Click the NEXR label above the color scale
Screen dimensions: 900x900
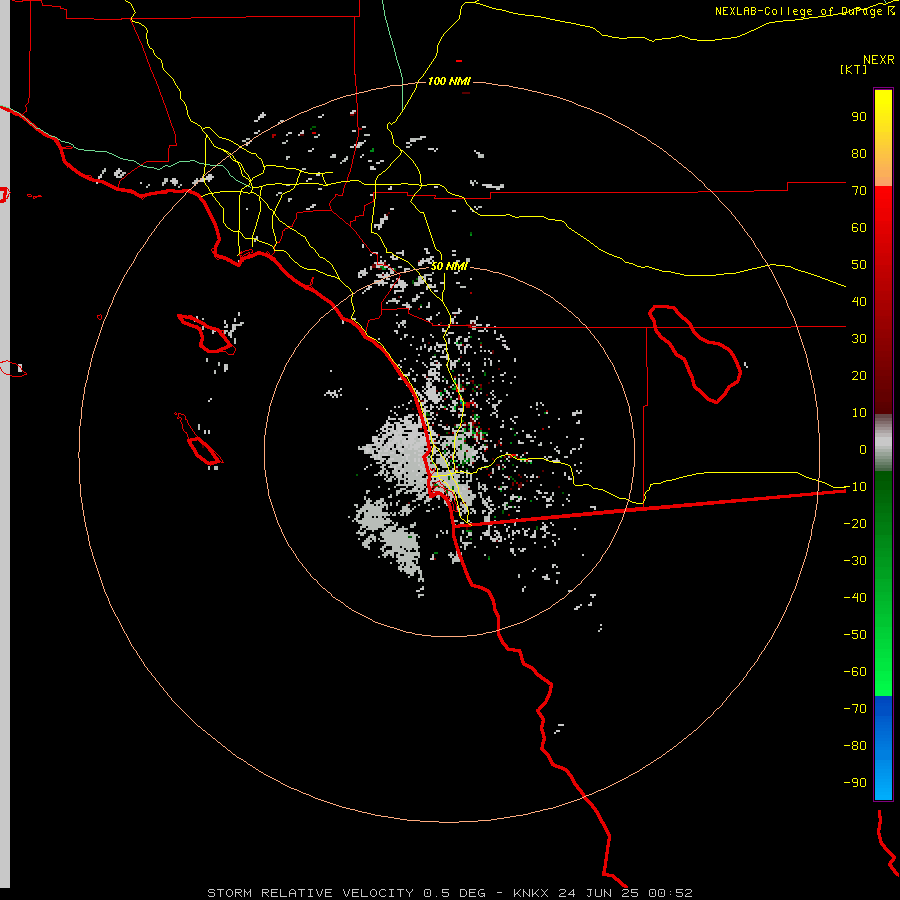(x=879, y=60)
